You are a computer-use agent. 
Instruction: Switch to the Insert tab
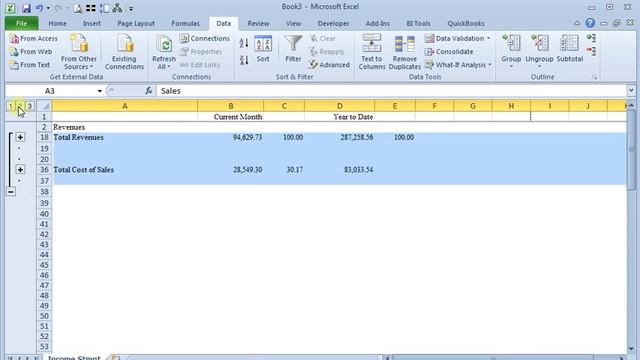coord(91,23)
